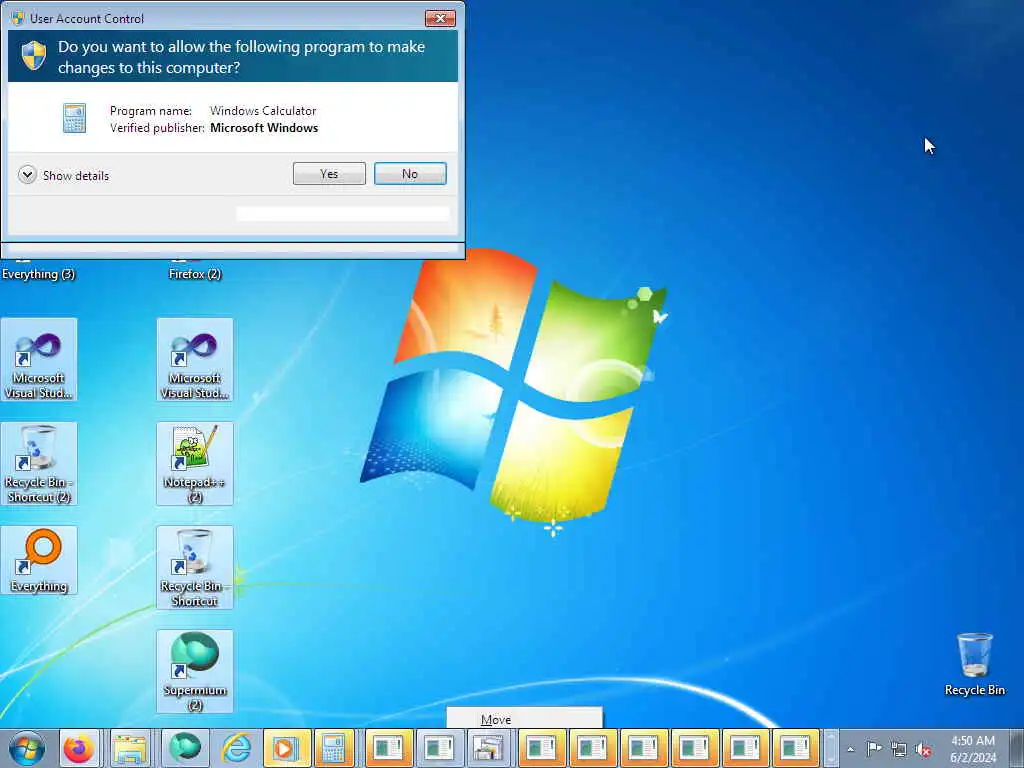1024x768 pixels.
Task: Open the Windows Start menu orb
Action: click(26, 748)
